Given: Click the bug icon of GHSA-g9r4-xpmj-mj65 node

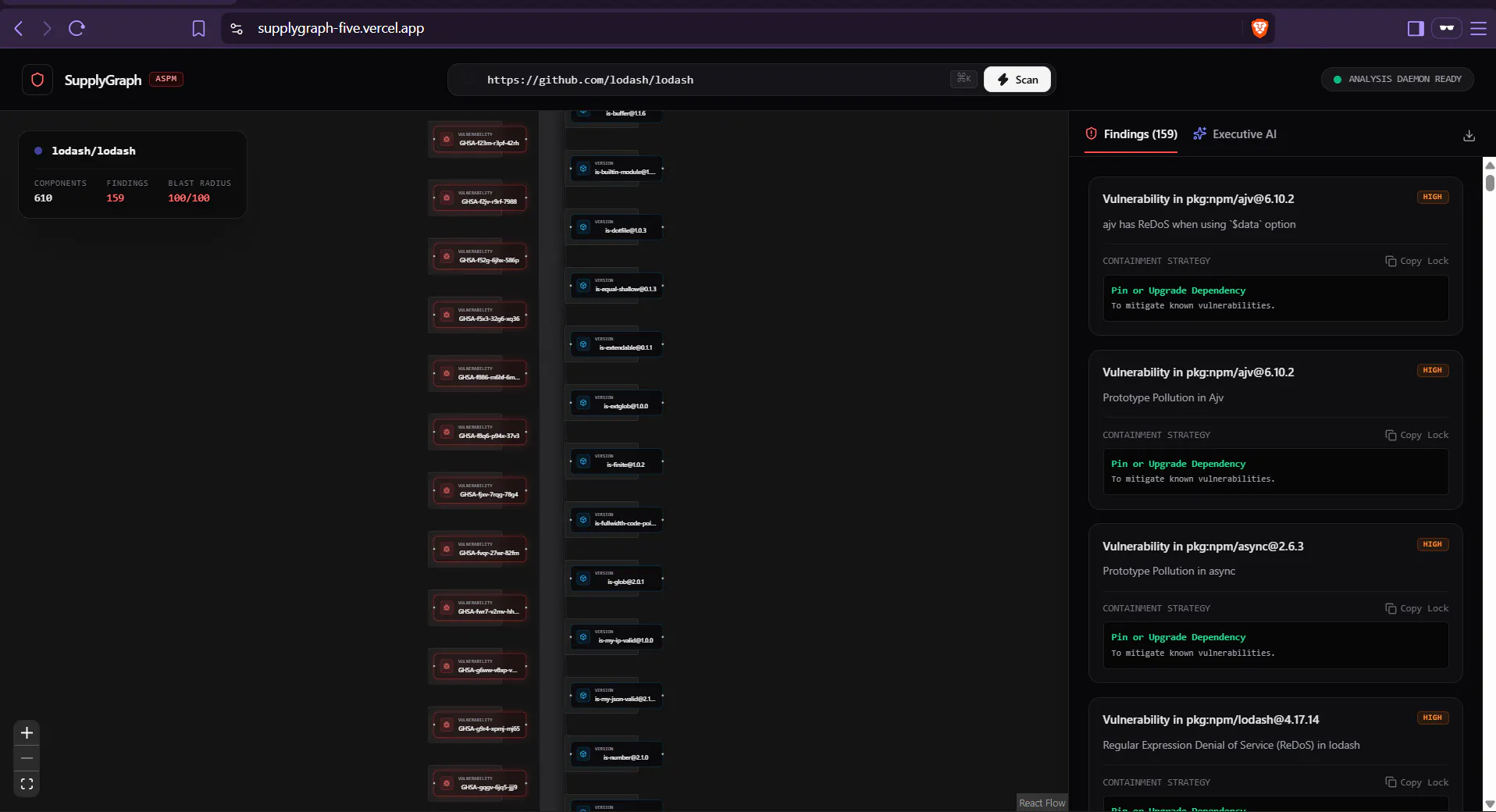Looking at the screenshot, I should [447, 725].
